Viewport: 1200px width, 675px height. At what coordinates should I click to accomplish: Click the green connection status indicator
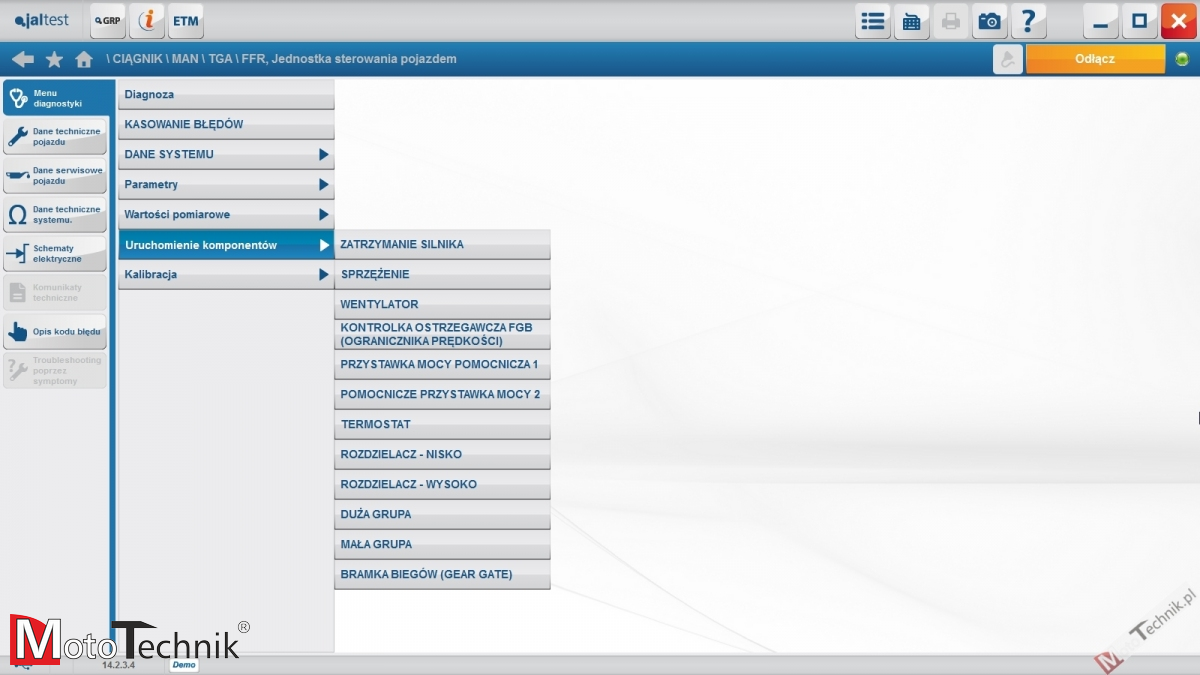point(1183,59)
